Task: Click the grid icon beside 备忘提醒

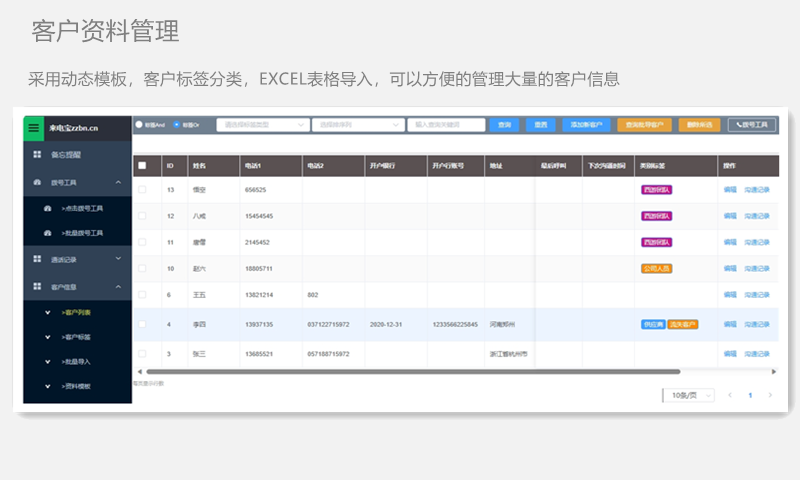Action: pos(37,155)
